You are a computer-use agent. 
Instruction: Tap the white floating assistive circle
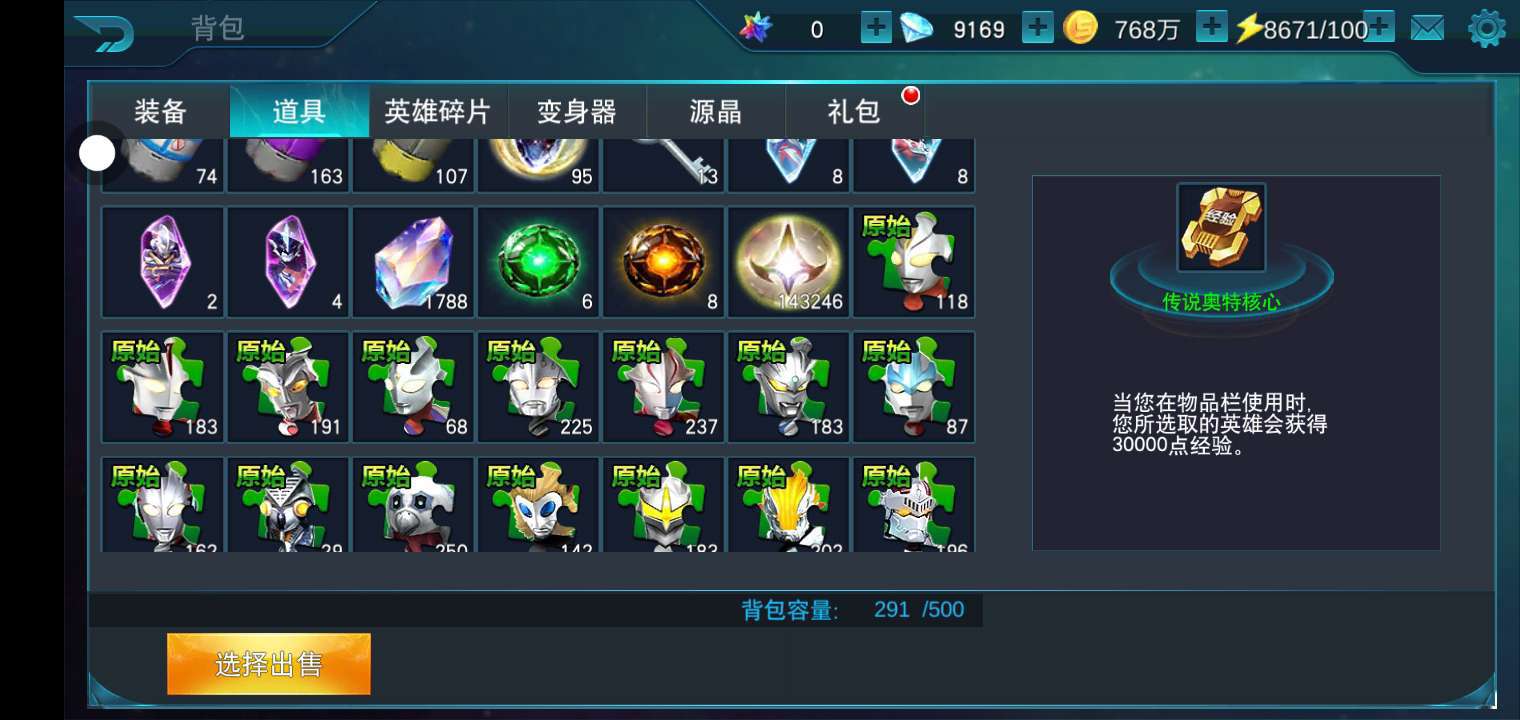(x=97, y=153)
